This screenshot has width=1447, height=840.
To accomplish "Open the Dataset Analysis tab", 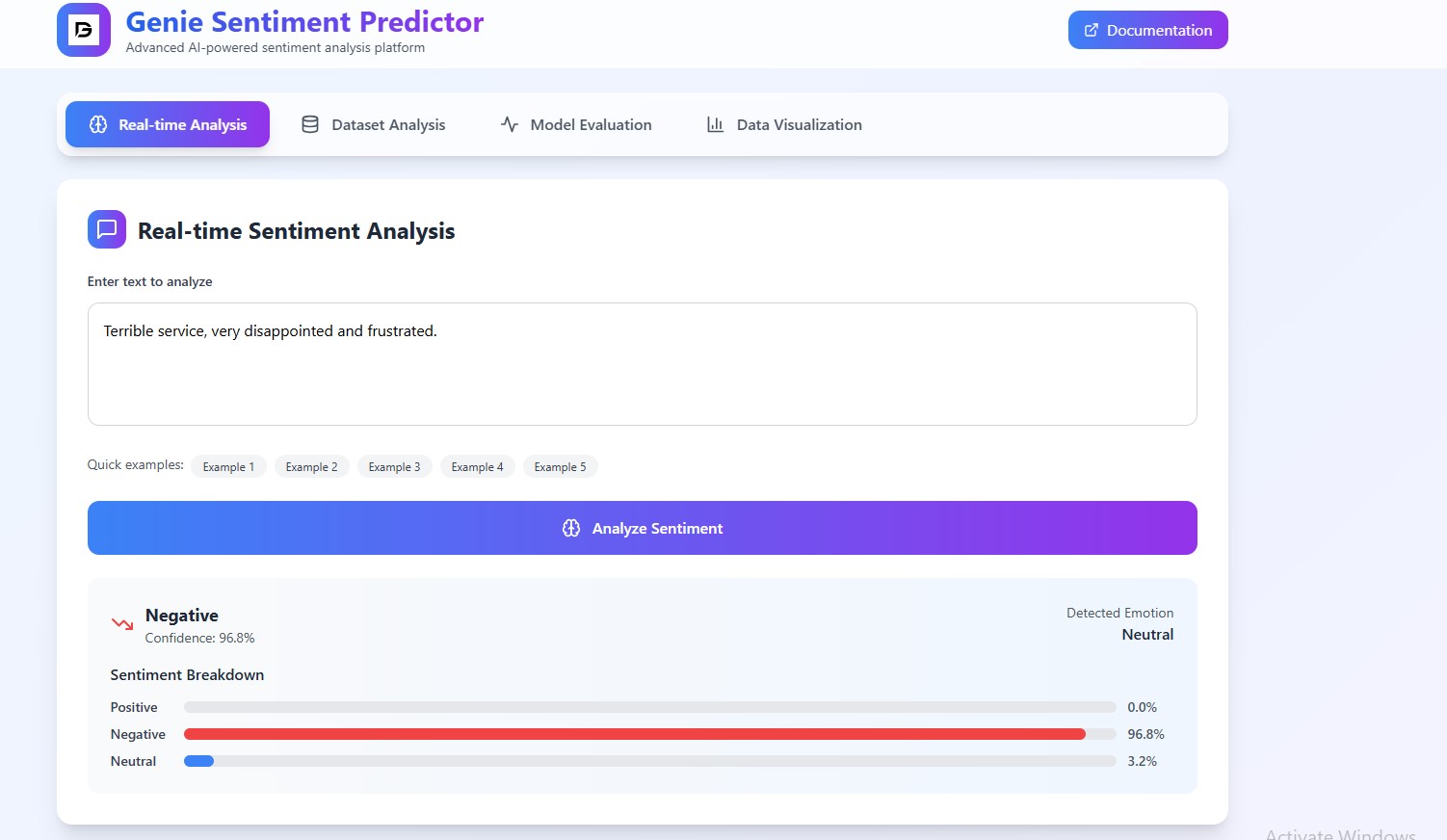I will click(374, 124).
